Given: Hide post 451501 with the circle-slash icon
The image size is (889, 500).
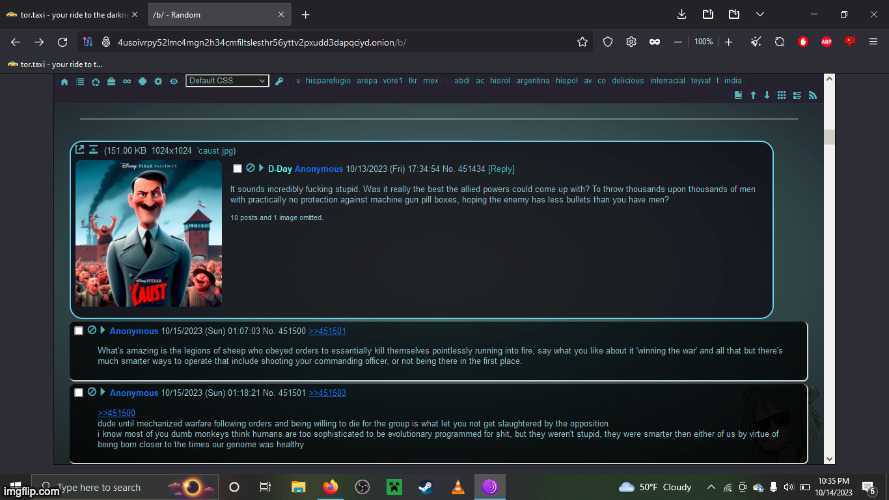Looking at the screenshot, I should [92, 392].
